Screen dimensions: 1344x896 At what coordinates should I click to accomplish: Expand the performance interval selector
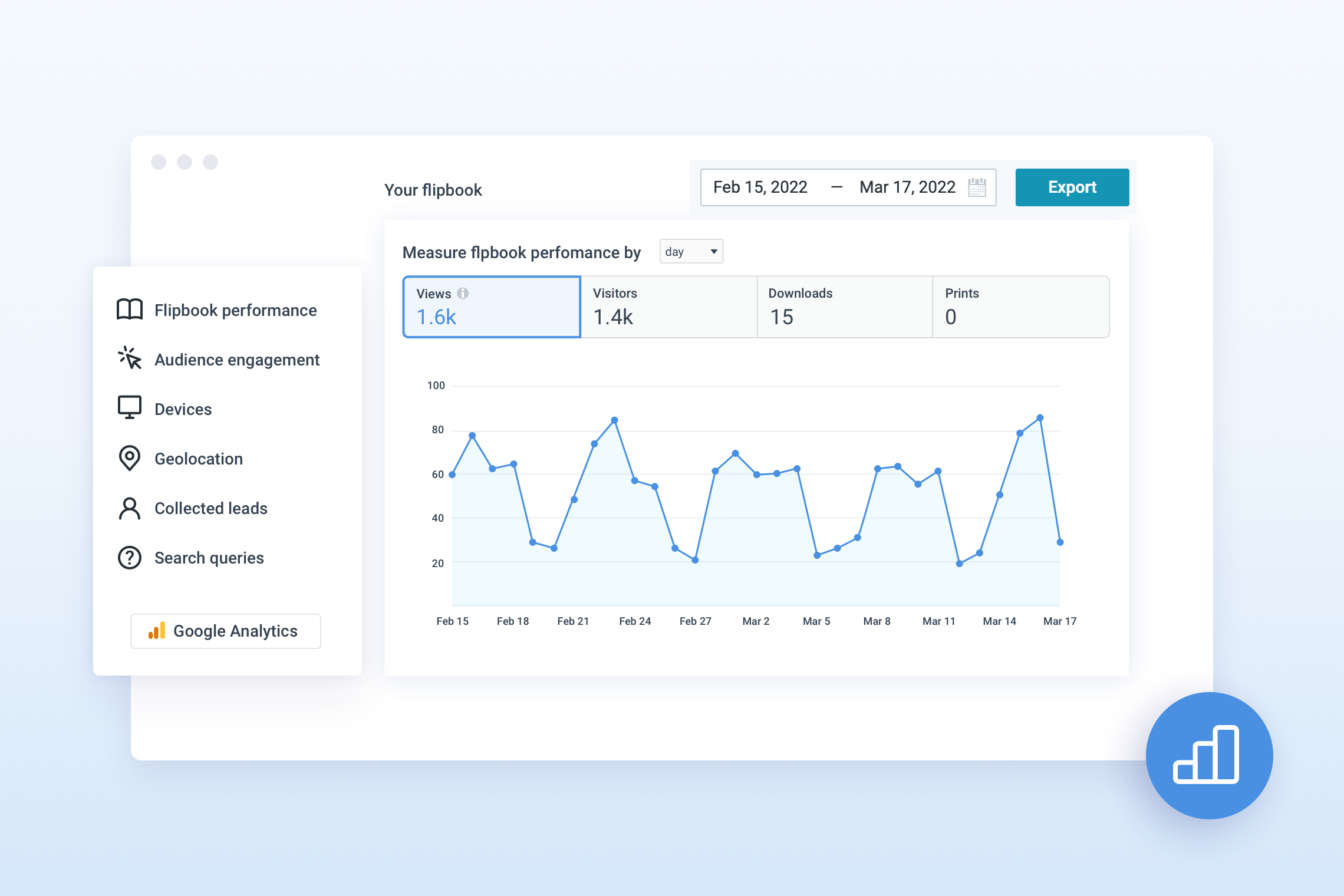click(690, 252)
